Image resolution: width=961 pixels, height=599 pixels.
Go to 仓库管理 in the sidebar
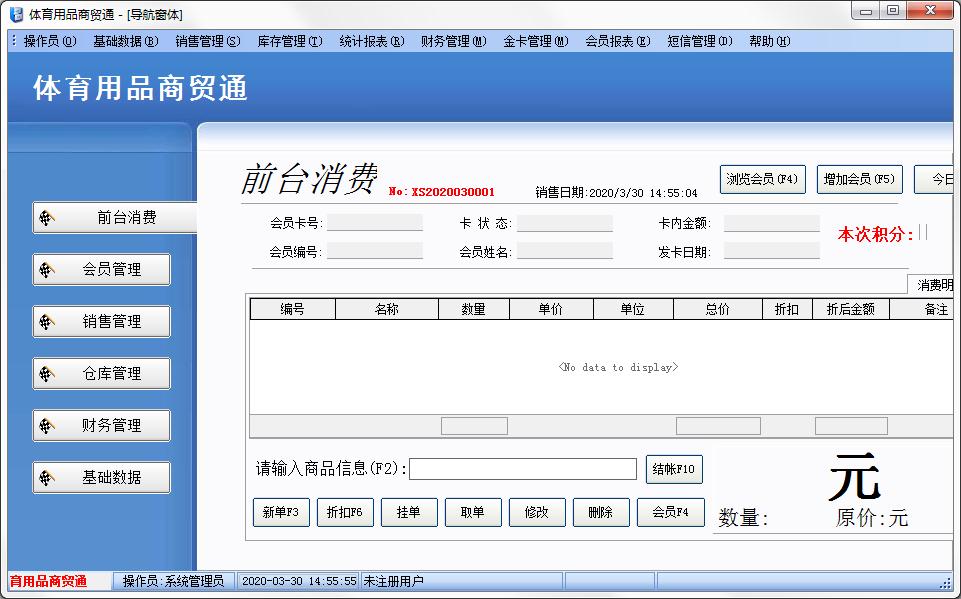[102, 374]
